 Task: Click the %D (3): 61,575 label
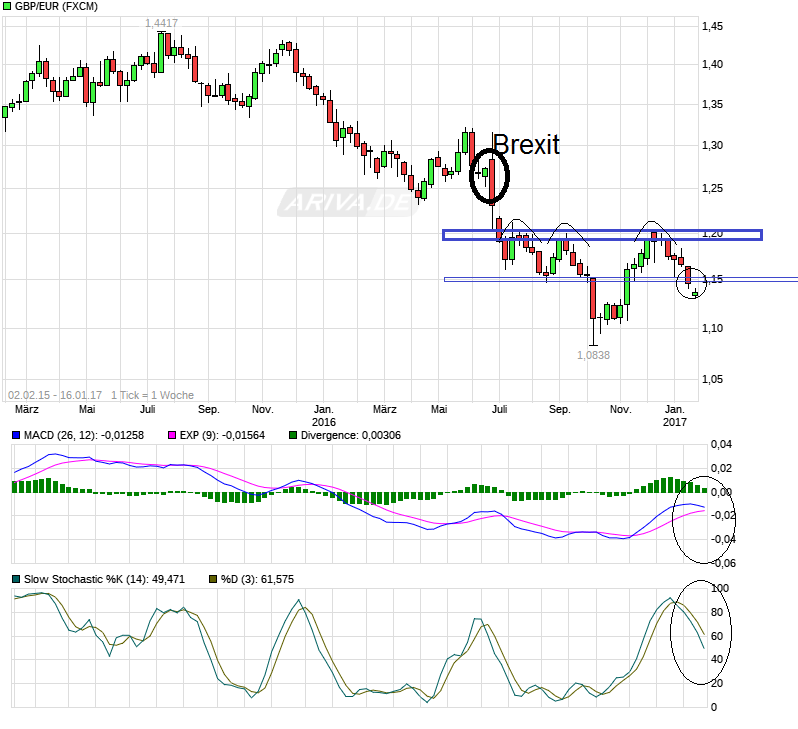(257, 579)
